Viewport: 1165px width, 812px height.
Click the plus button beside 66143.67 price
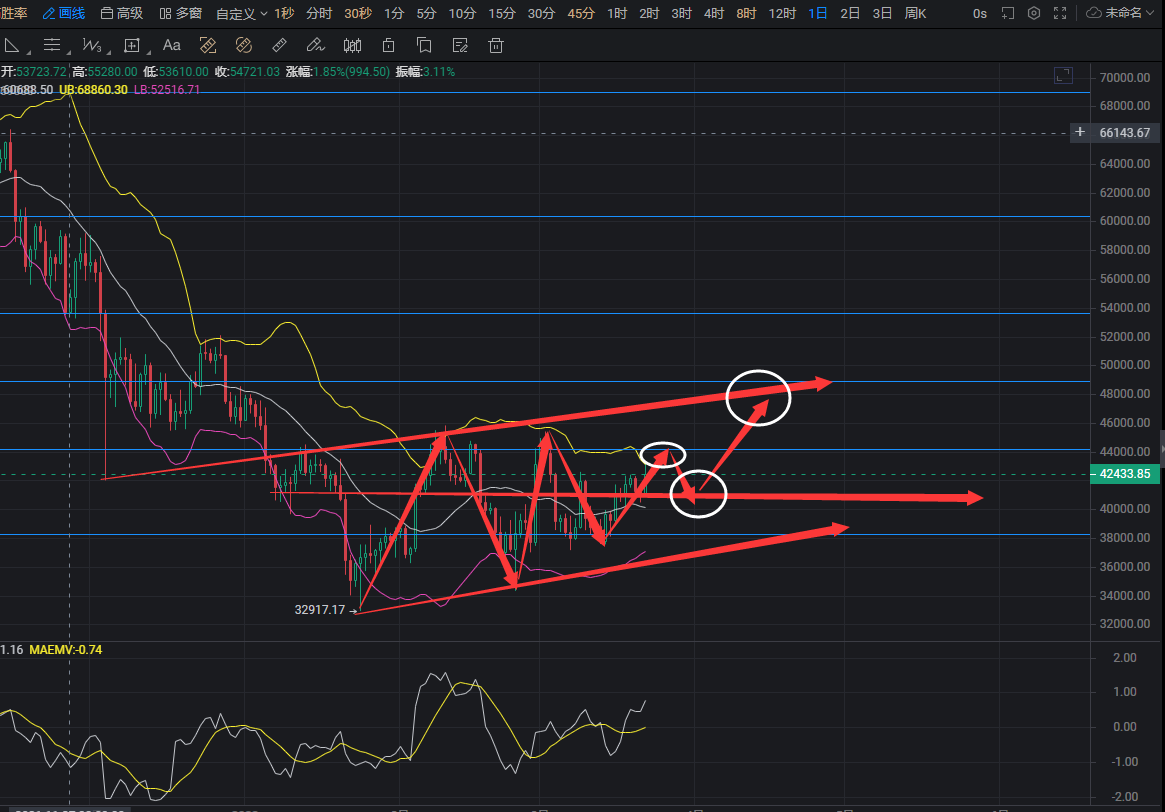point(1079,132)
